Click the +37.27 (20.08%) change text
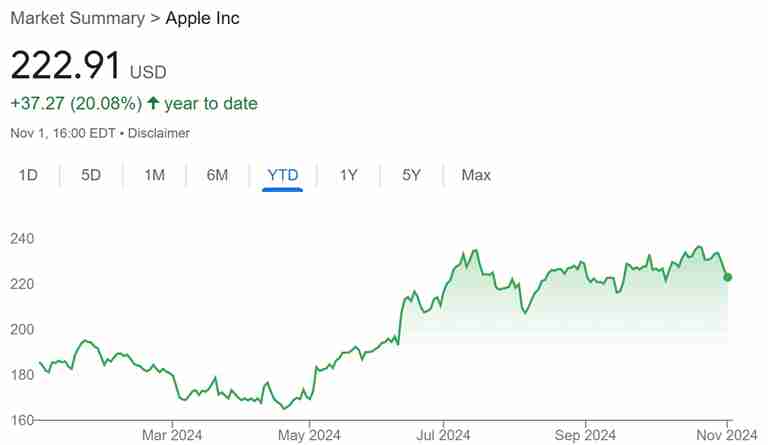Screen dimensions: 768x445 coord(75,104)
